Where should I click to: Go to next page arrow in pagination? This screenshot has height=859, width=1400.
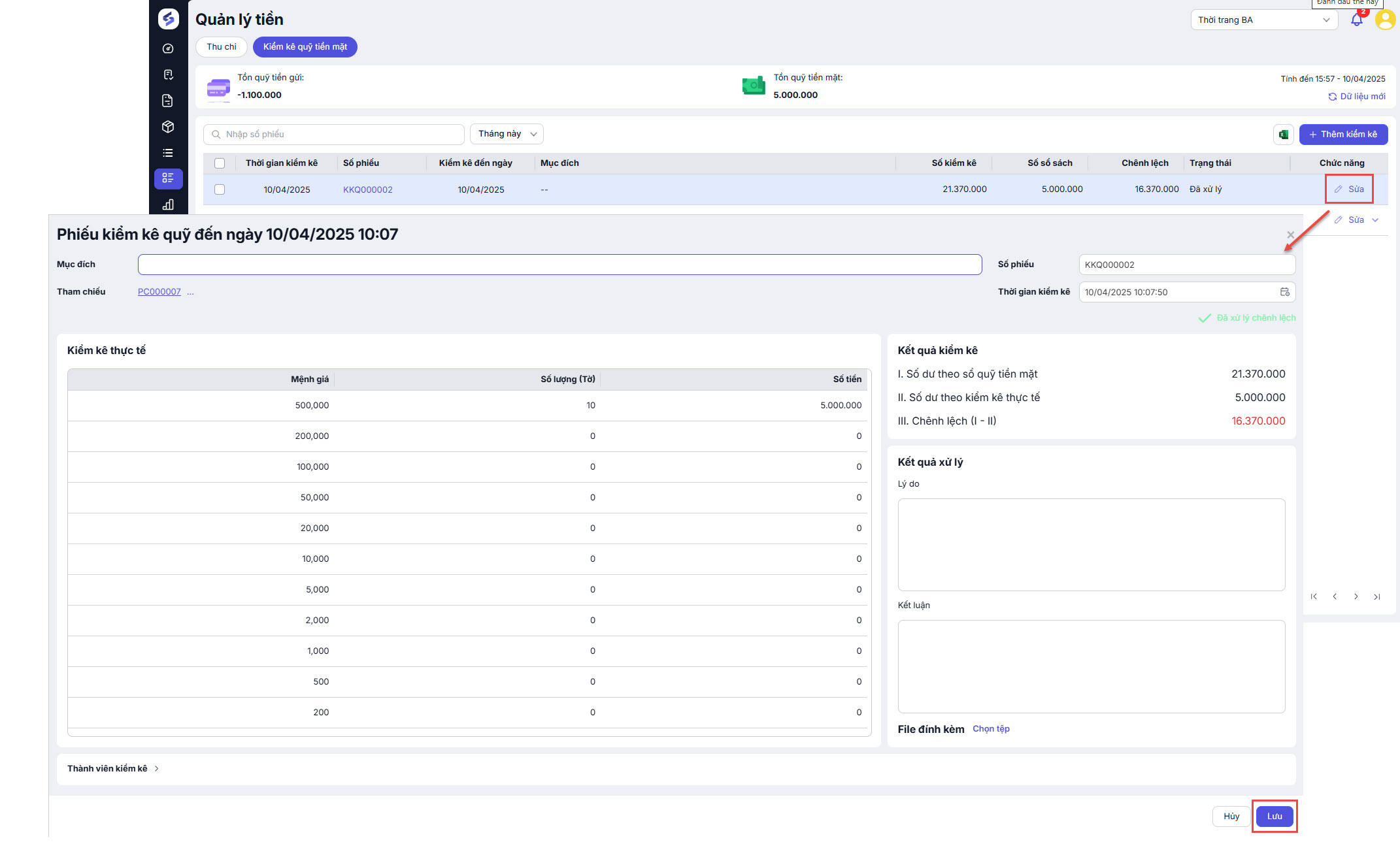click(1356, 596)
